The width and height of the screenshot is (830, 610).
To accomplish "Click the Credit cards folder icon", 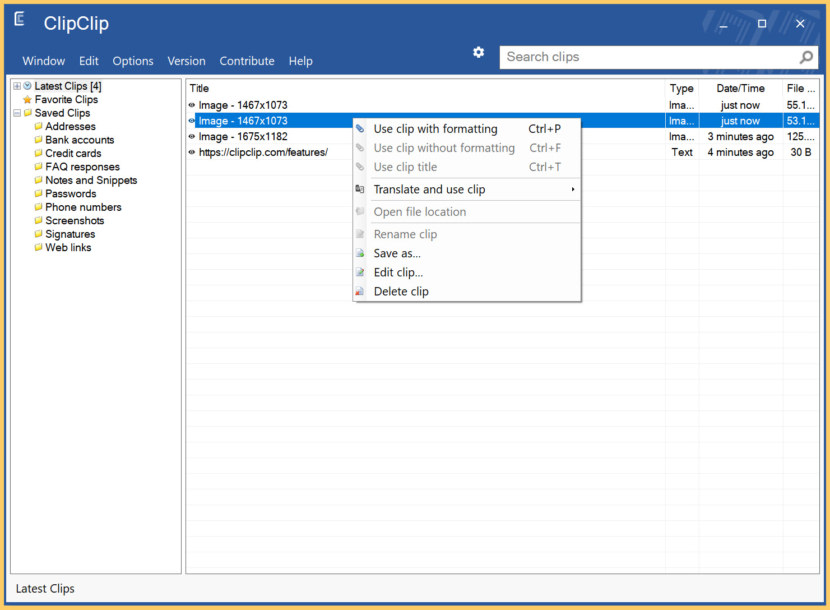I will pyautogui.click(x=38, y=153).
